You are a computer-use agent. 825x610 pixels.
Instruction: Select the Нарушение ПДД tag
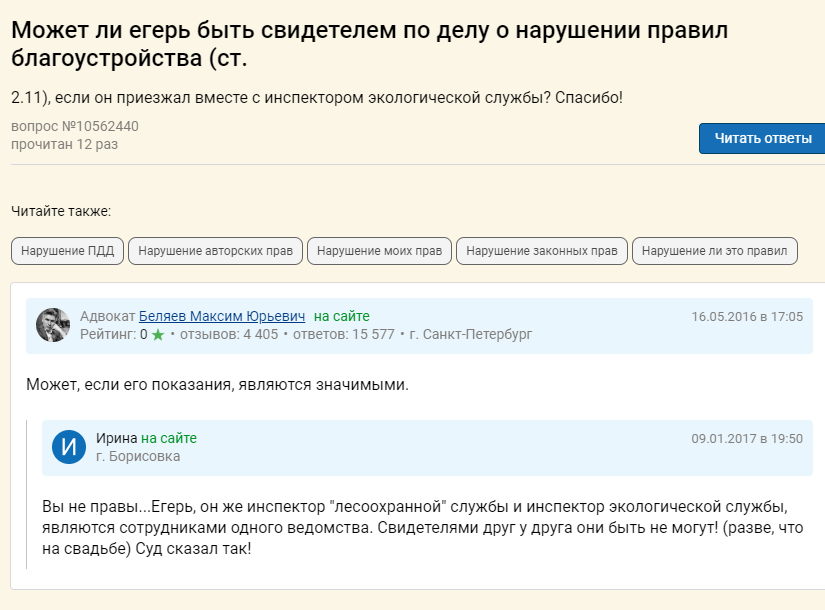click(x=67, y=251)
